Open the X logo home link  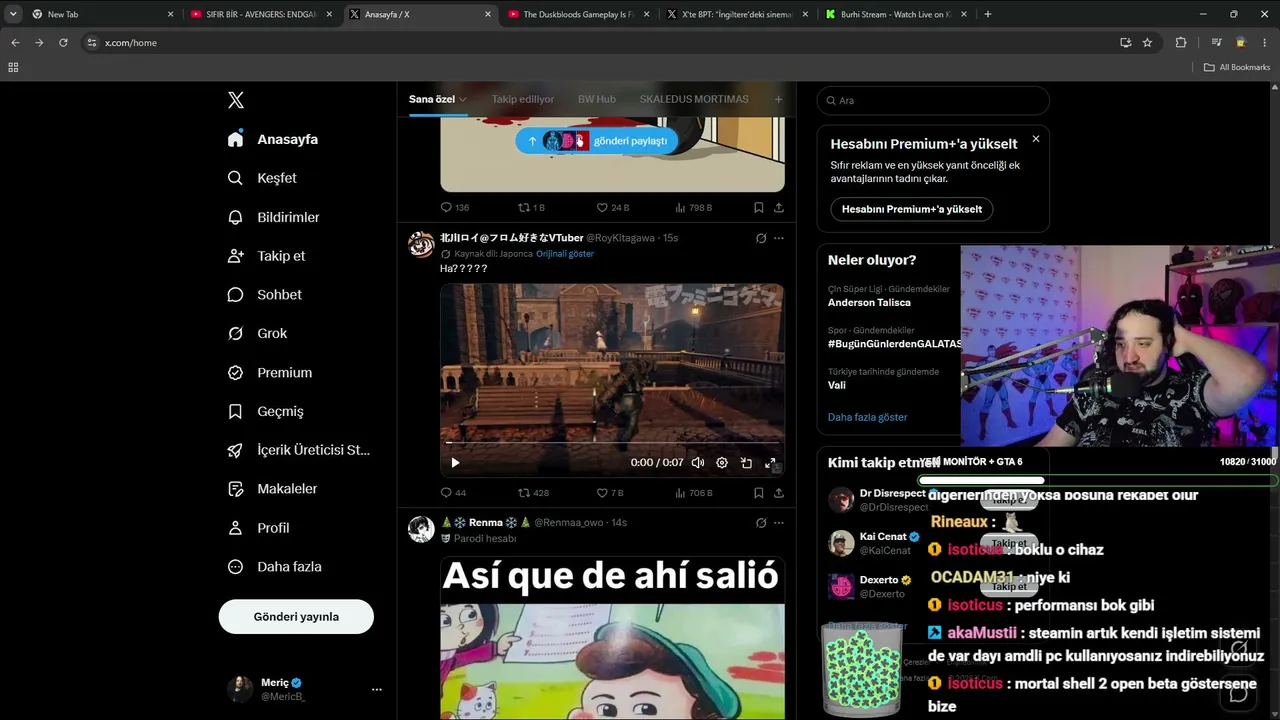pos(236,100)
